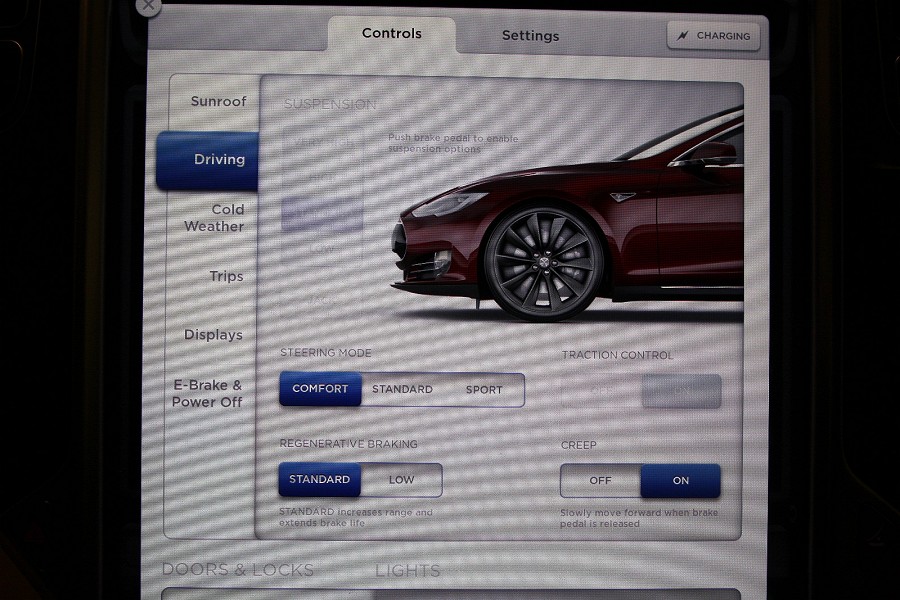Set regenerative braking to Standard
Image resolution: width=900 pixels, height=600 pixels.
coord(320,480)
